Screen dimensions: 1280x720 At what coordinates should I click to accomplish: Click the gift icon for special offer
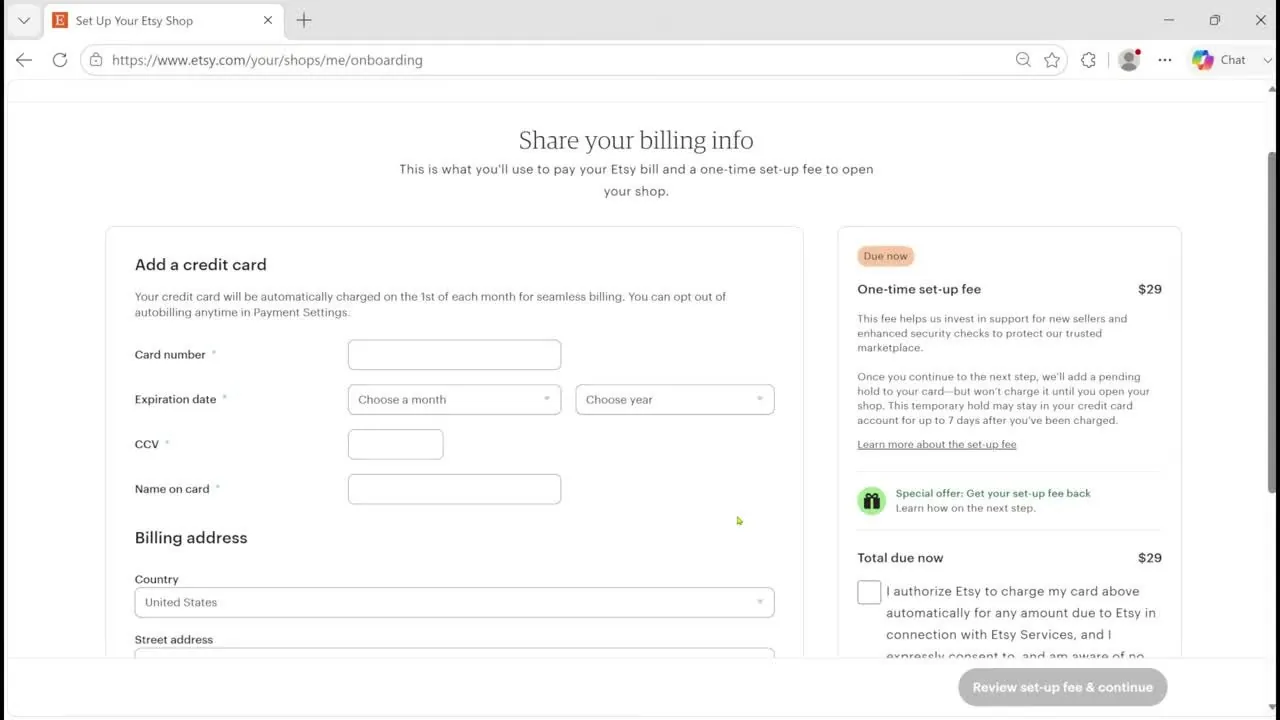(x=871, y=501)
